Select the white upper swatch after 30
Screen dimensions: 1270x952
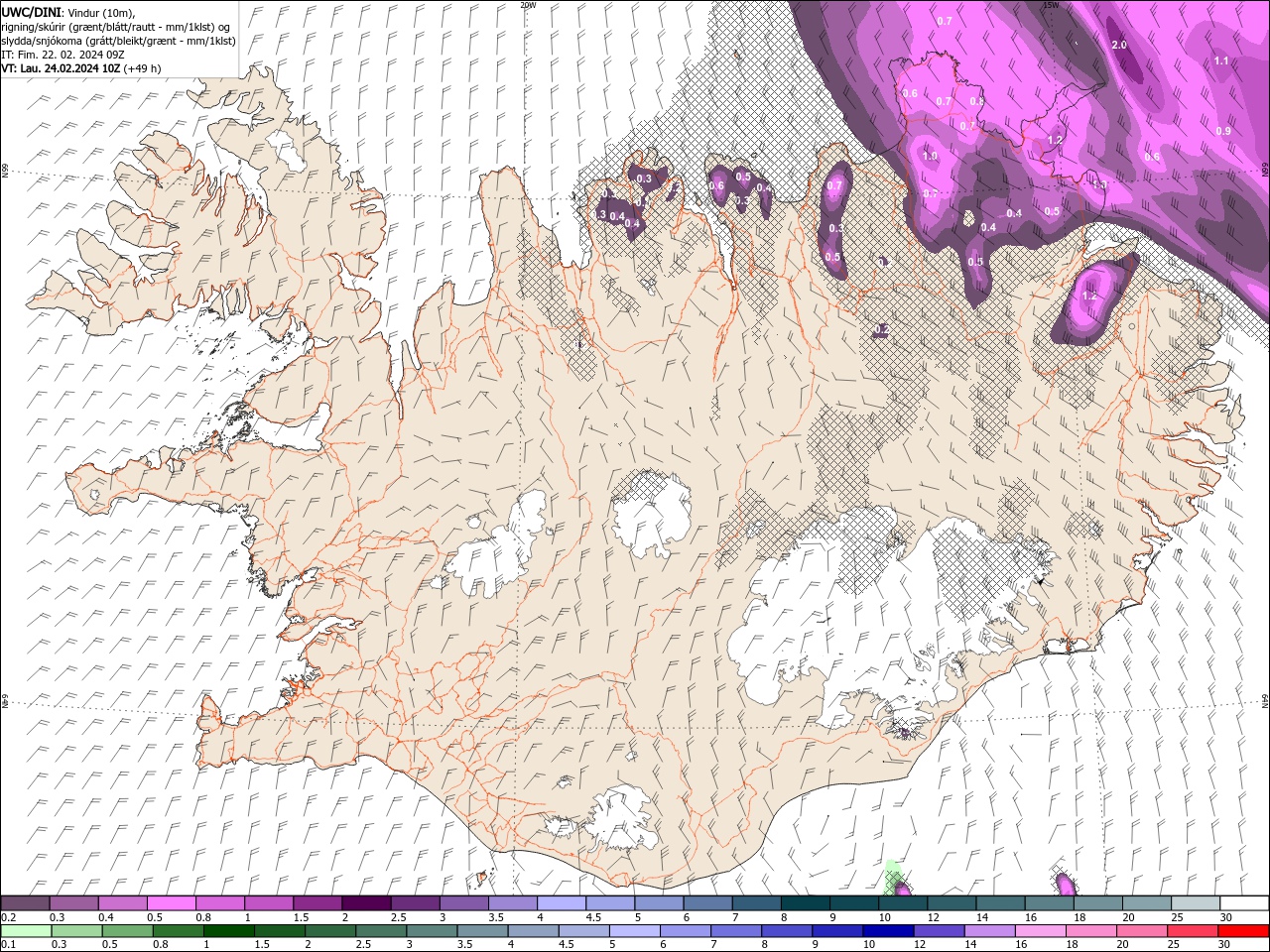coord(1244,903)
